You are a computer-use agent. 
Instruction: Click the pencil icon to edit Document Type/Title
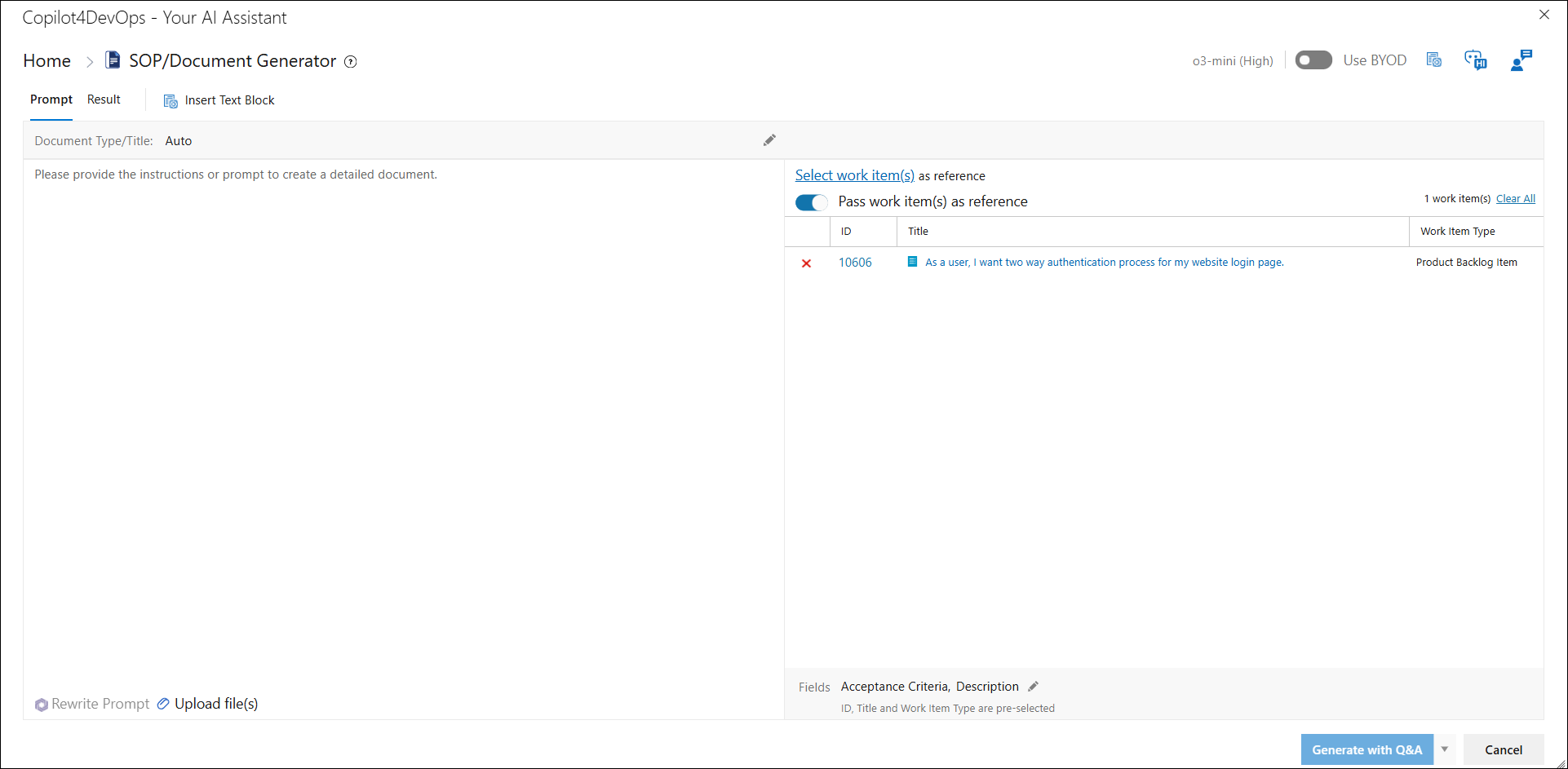point(769,140)
